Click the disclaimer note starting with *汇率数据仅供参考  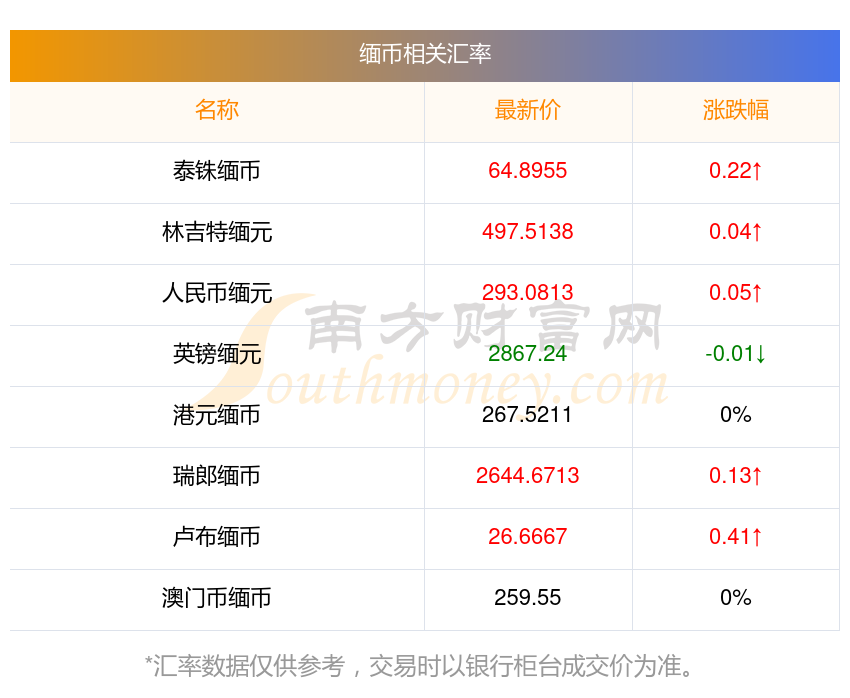pyautogui.click(x=419, y=666)
